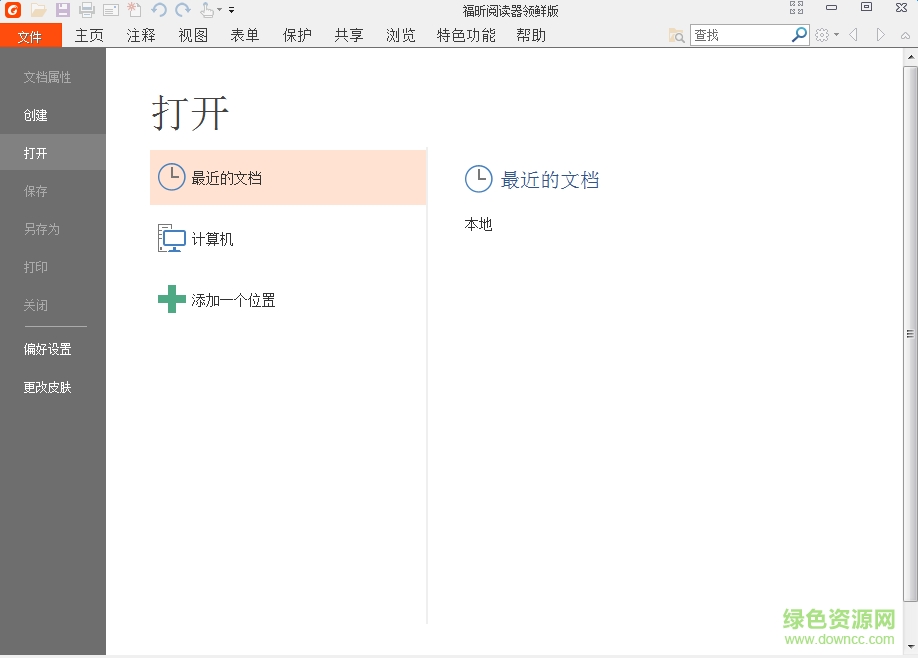918x658 pixels.
Task: Click the redo arrow icon
Action: pos(182,10)
